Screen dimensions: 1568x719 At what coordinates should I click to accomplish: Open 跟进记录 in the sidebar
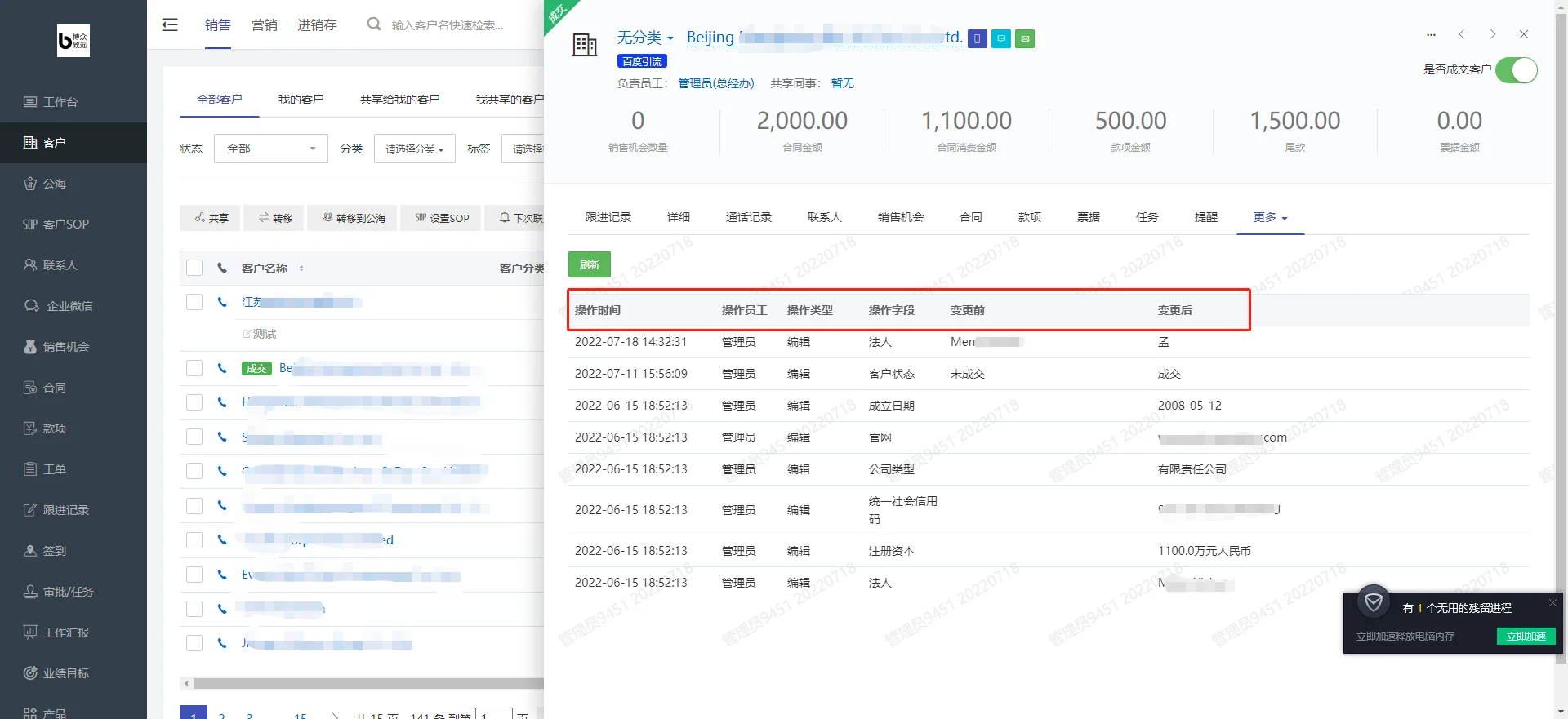pyautogui.click(x=73, y=510)
